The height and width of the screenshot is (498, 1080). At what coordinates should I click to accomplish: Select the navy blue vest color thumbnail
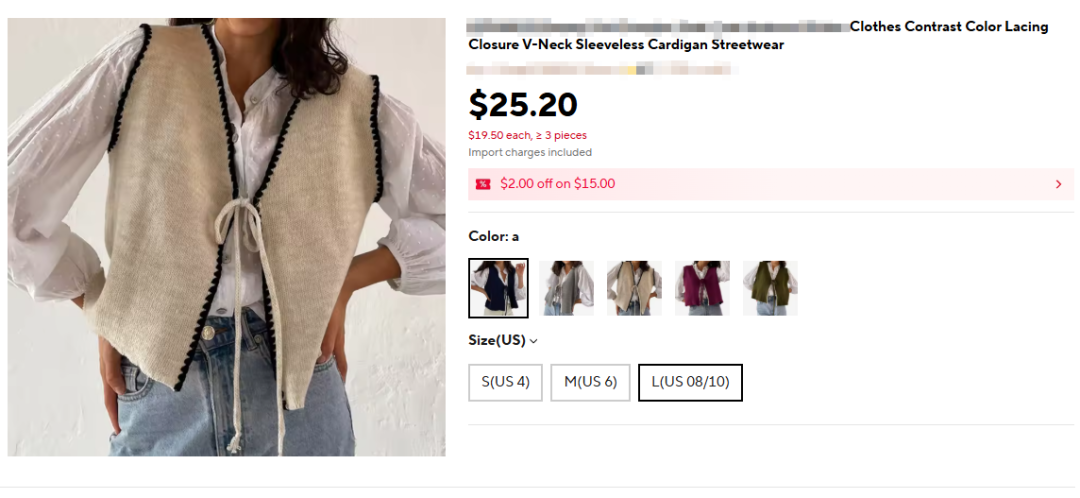(x=498, y=288)
